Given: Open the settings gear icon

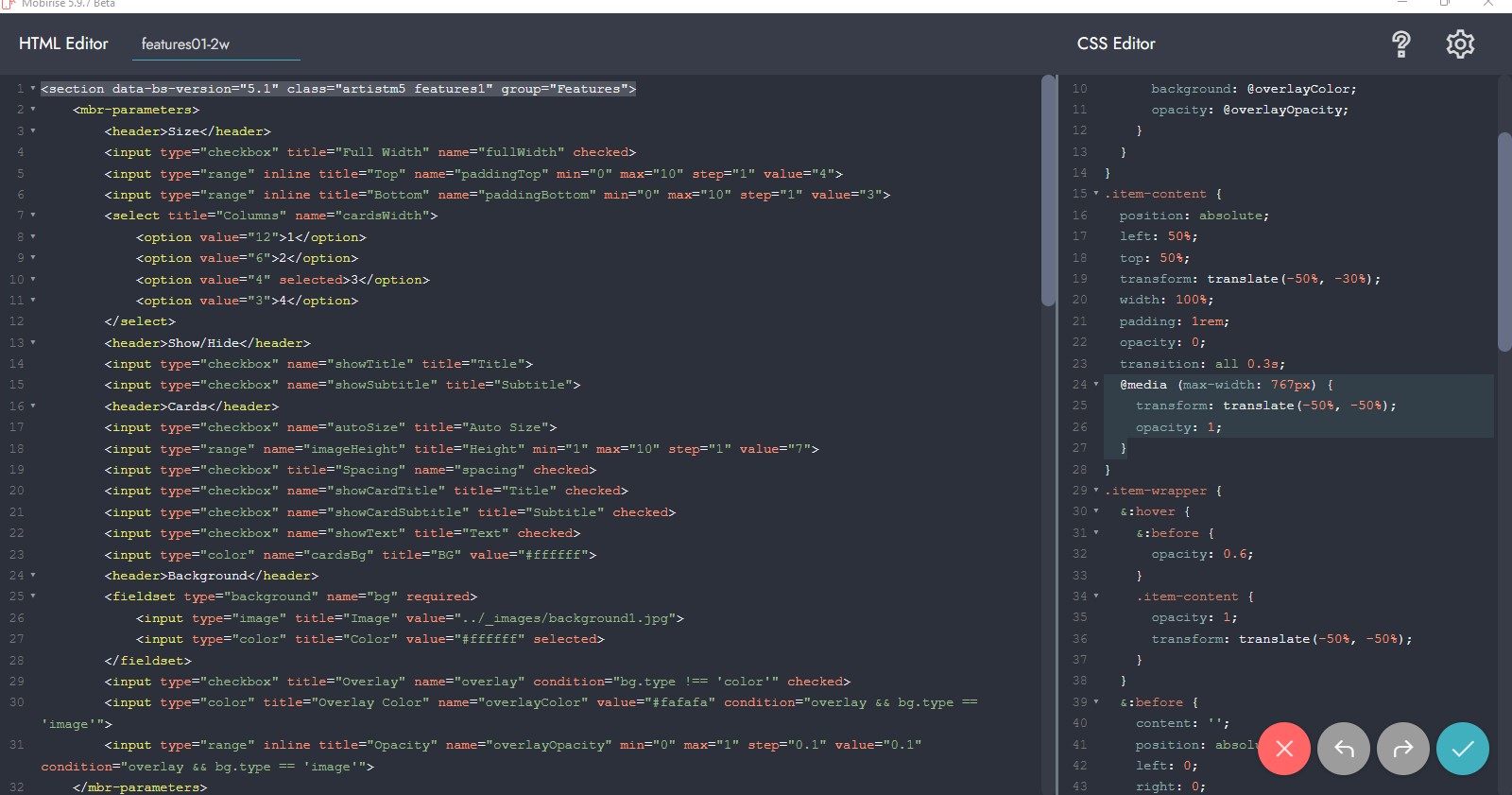Looking at the screenshot, I should point(1460,43).
